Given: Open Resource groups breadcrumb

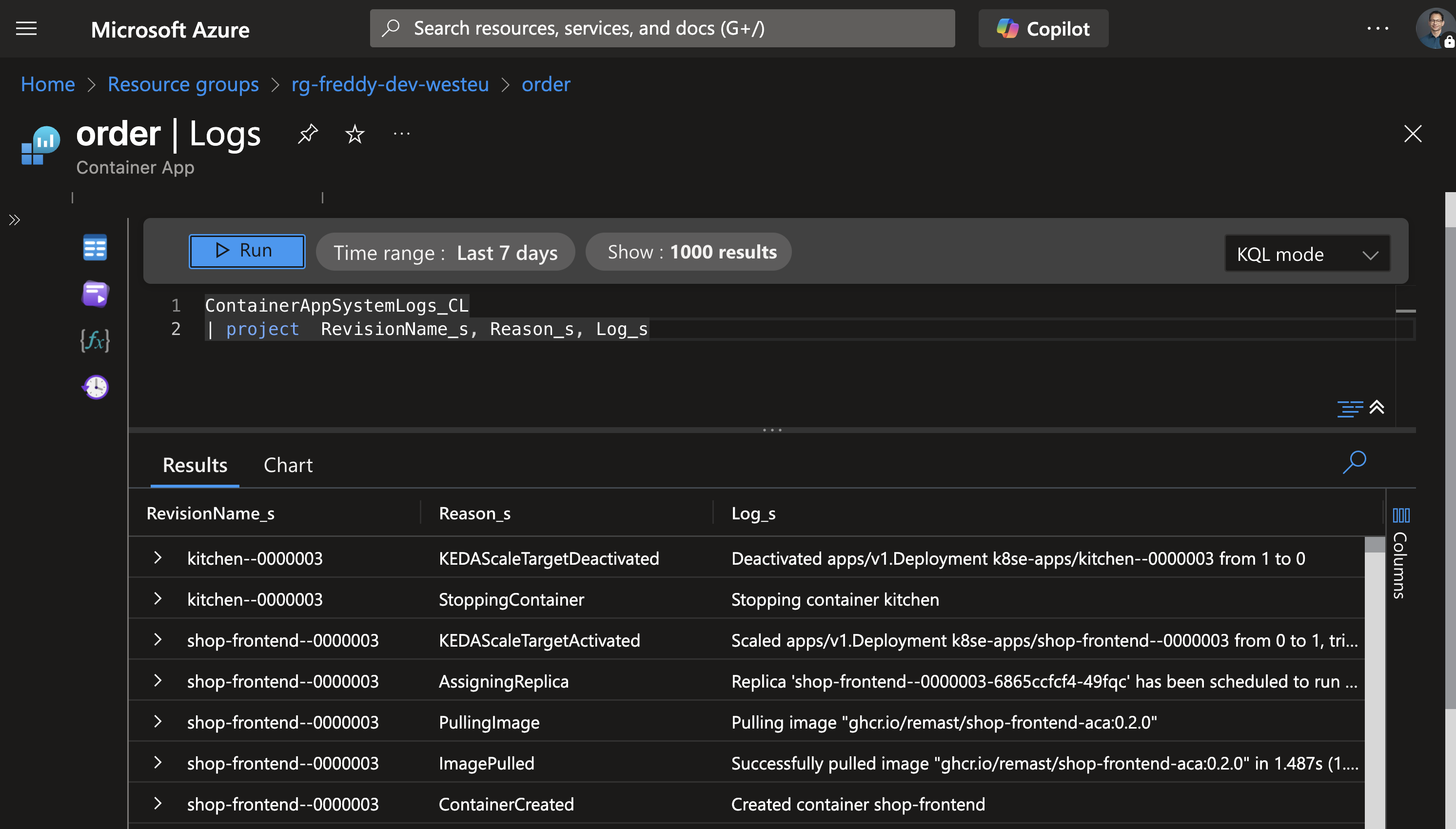Looking at the screenshot, I should tap(183, 84).
